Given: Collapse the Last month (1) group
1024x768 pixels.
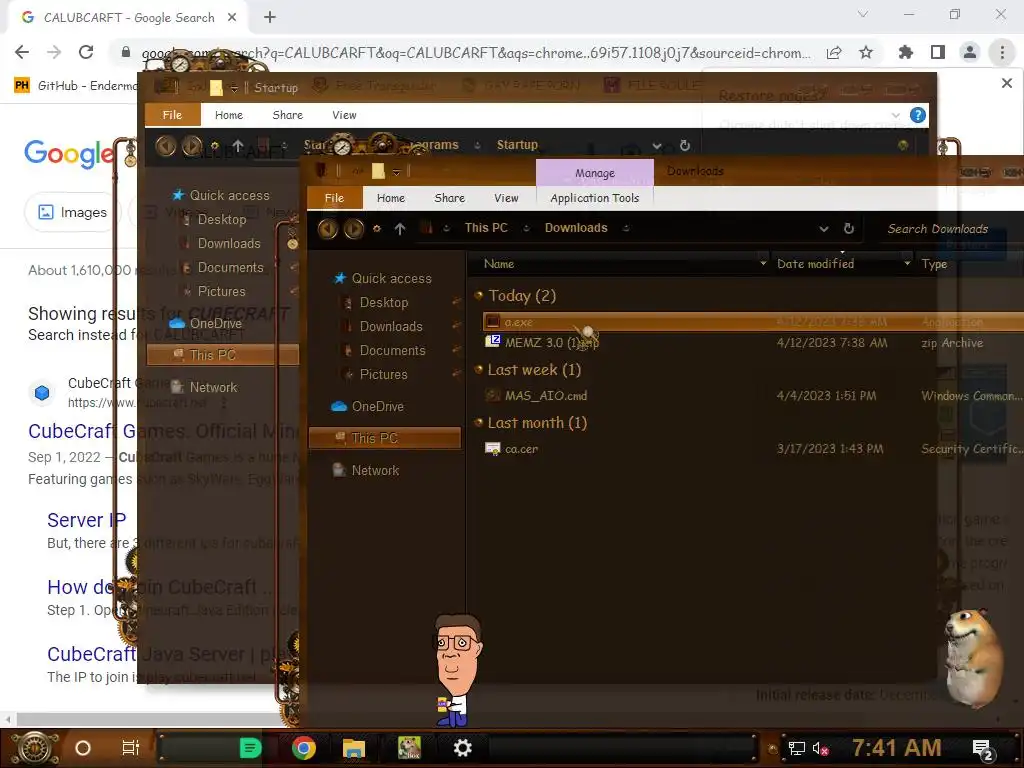Looking at the screenshot, I should [x=479, y=423].
